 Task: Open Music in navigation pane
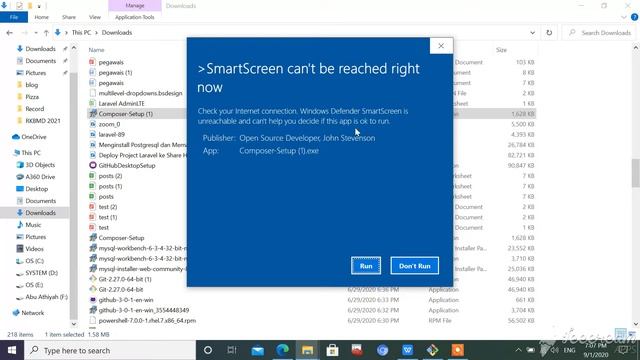[33, 225]
